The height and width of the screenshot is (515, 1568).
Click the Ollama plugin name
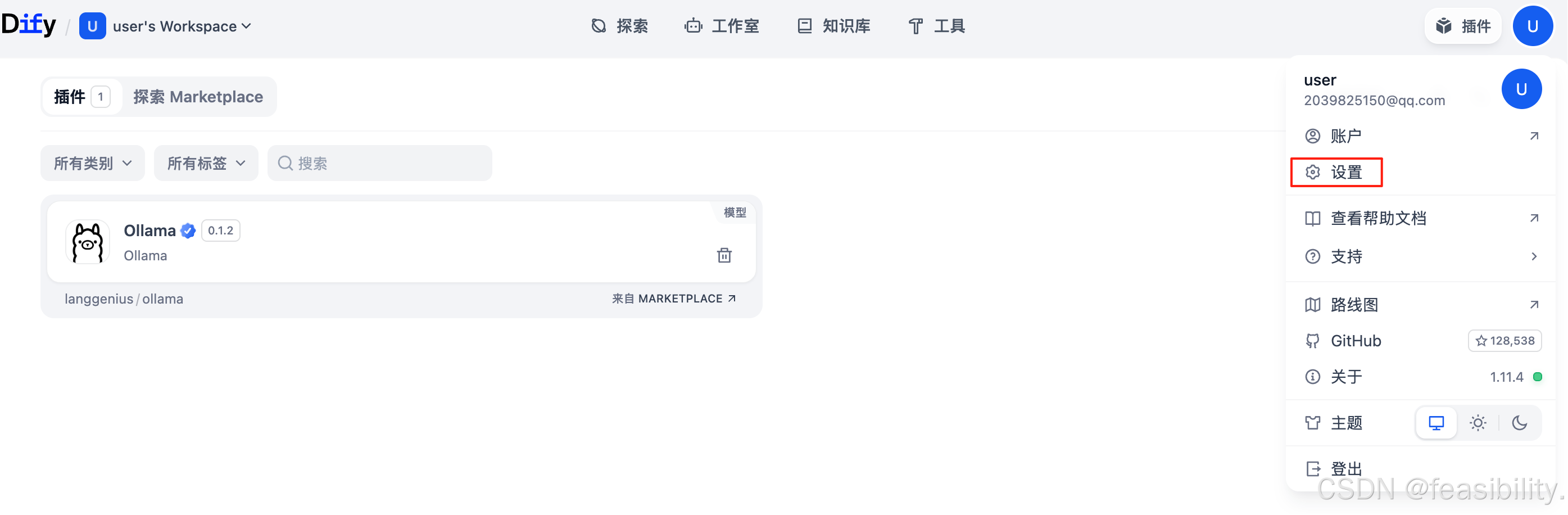149,231
